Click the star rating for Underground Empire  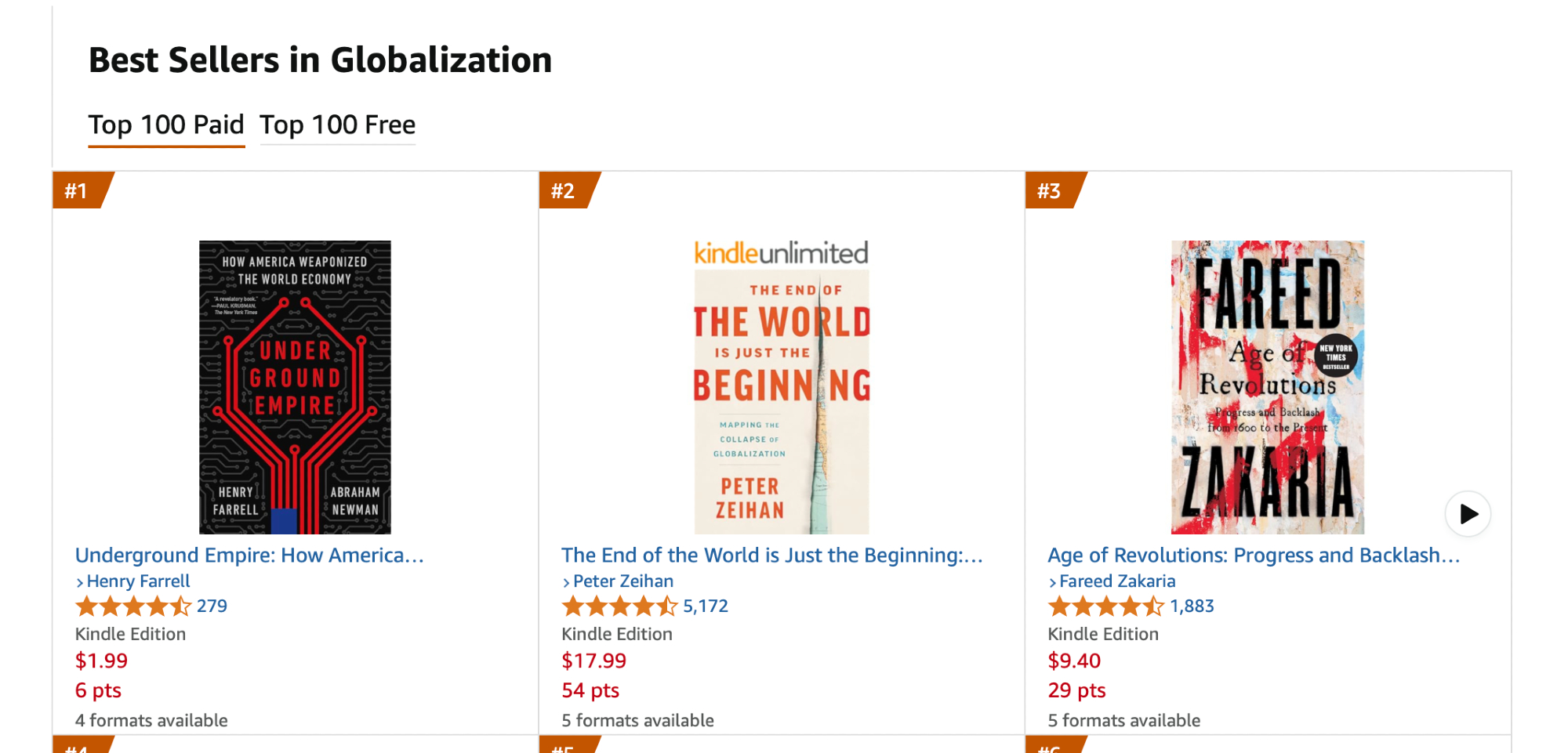[132, 606]
